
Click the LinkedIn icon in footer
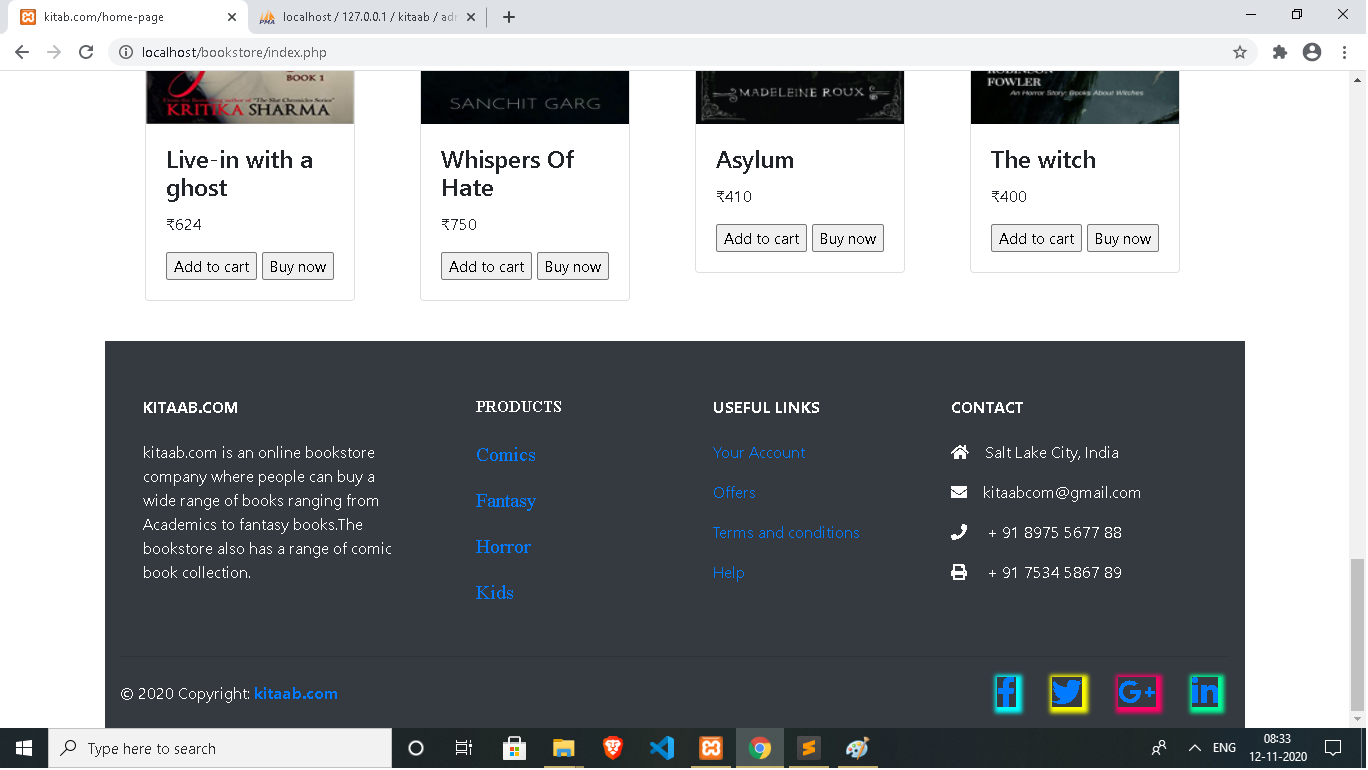1206,693
